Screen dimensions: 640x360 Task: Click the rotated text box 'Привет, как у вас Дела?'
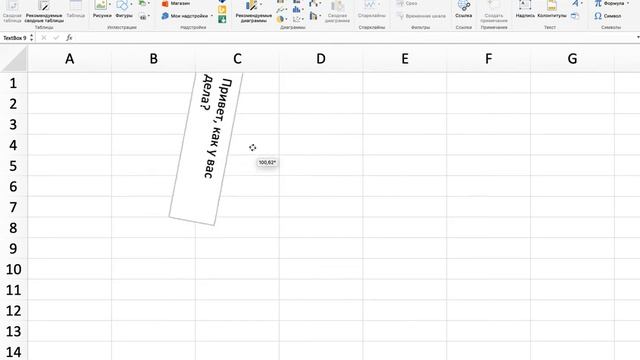[206, 149]
